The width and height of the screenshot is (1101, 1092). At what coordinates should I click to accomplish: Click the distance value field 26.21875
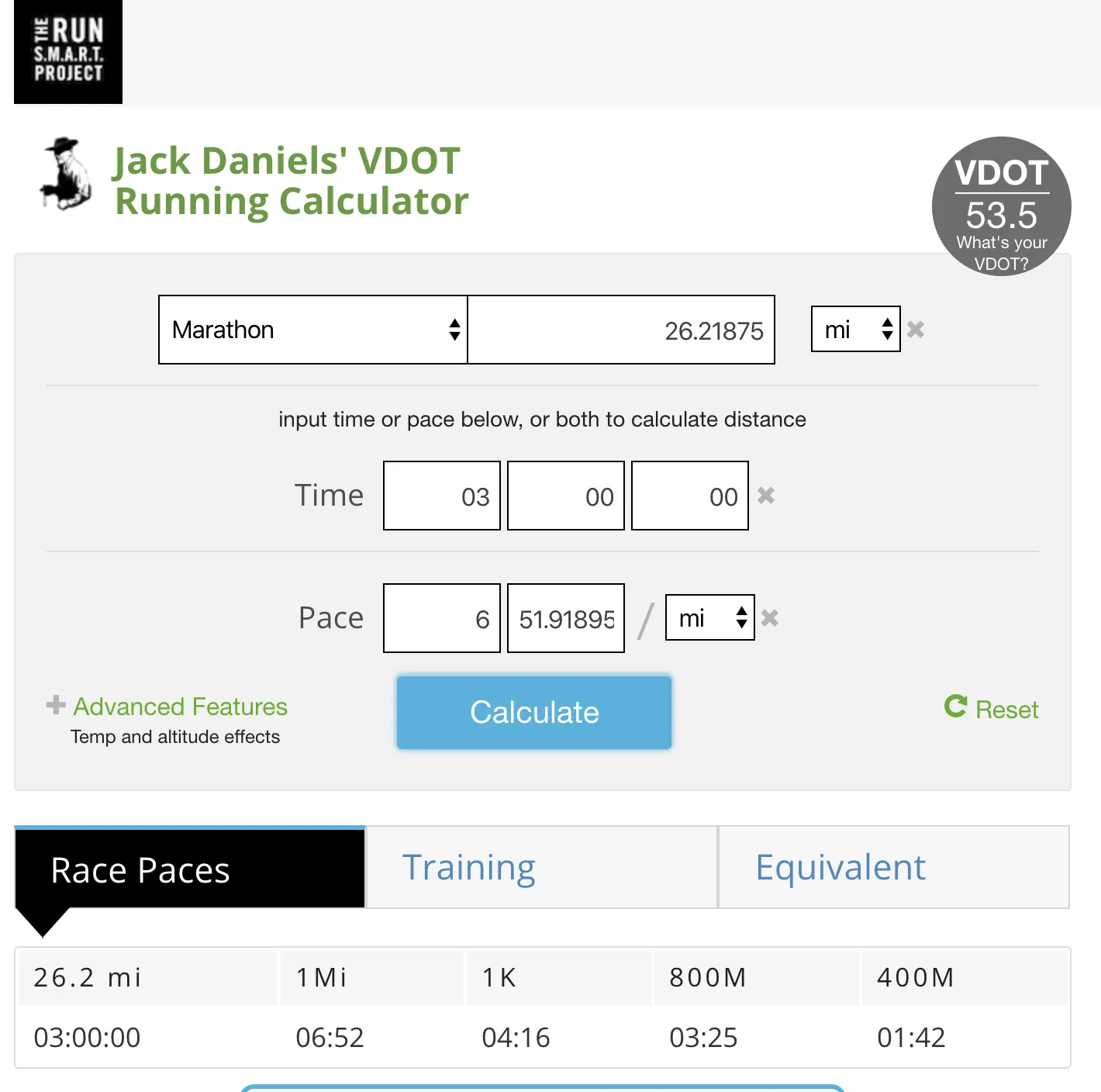[621, 330]
